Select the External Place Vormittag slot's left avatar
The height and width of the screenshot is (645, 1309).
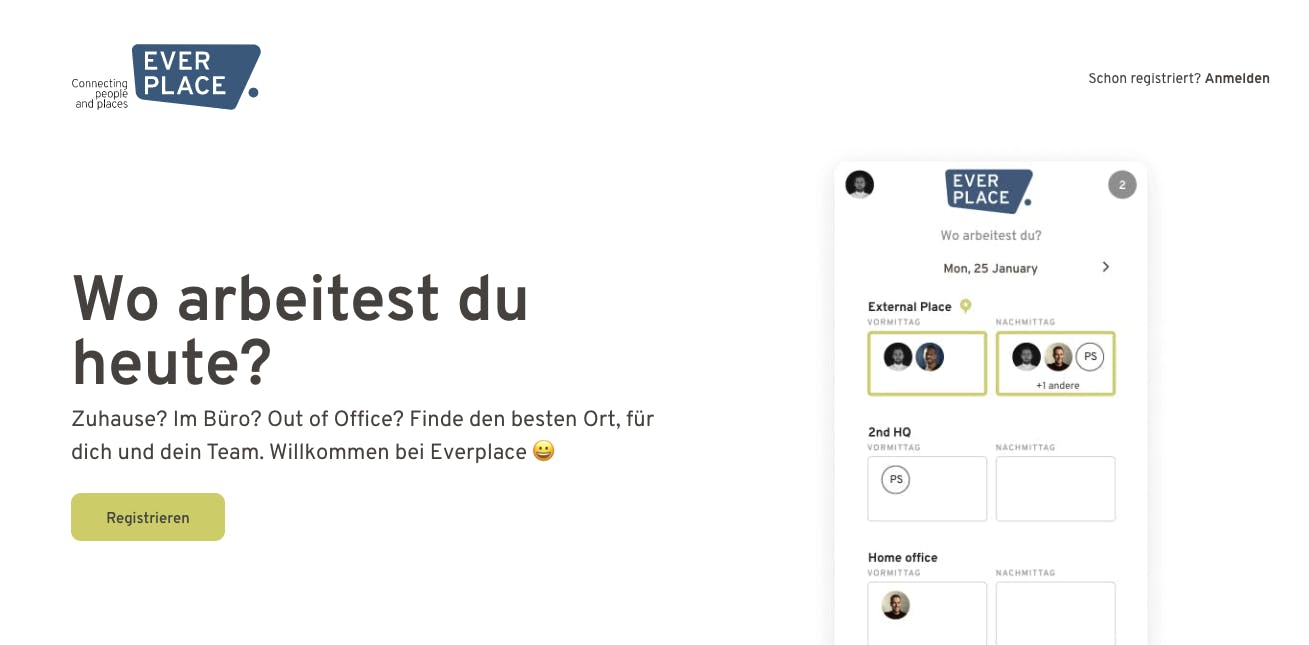898,357
